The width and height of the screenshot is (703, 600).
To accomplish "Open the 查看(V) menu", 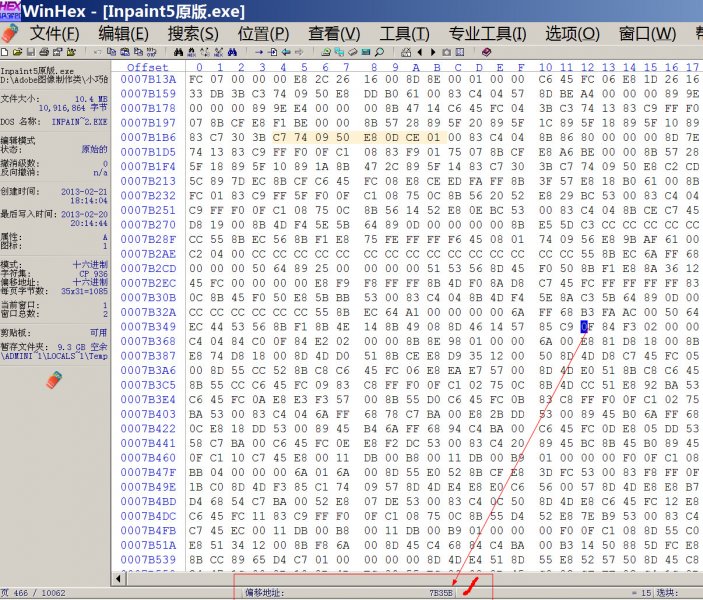I will point(334,34).
